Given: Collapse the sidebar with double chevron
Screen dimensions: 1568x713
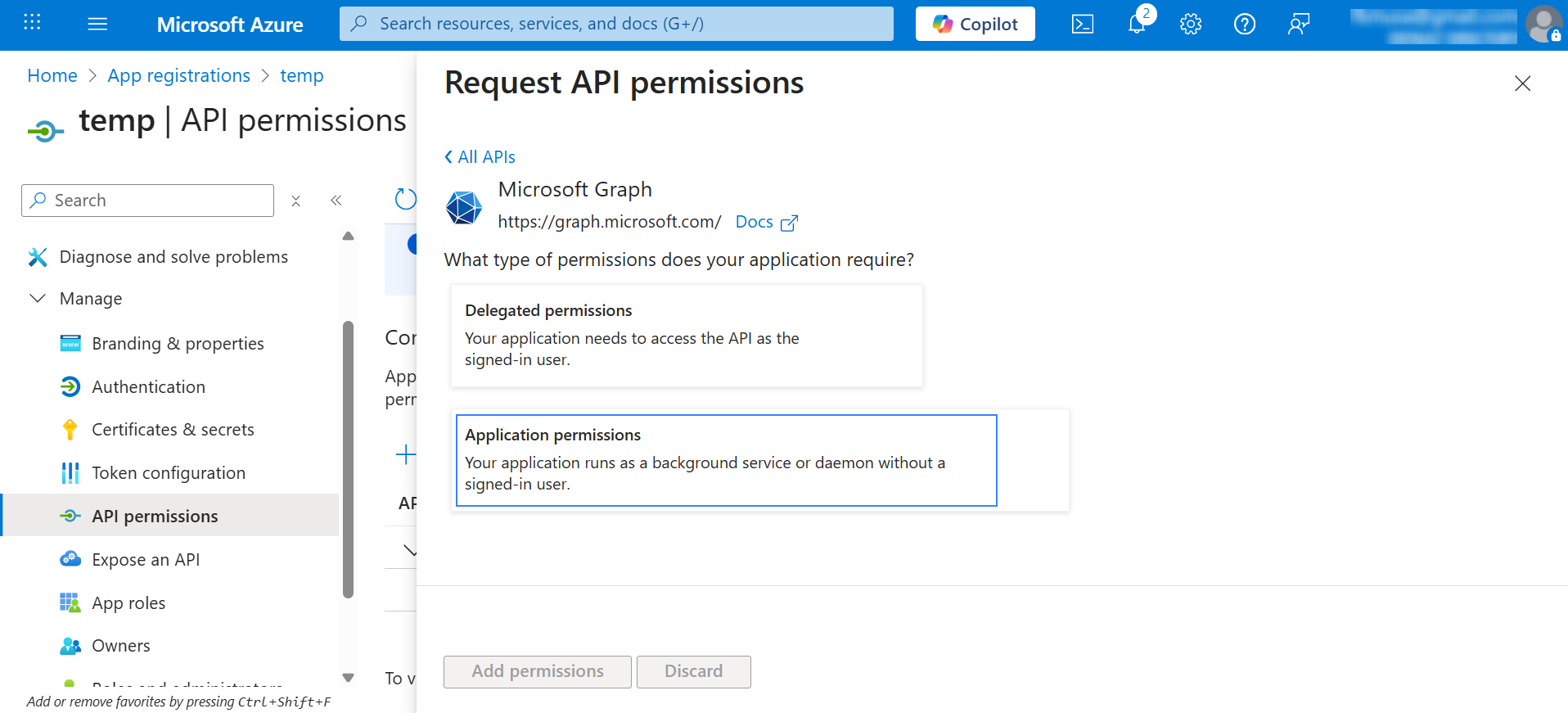Looking at the screenshot, I should pyautogui.click(x=336, y=201).
